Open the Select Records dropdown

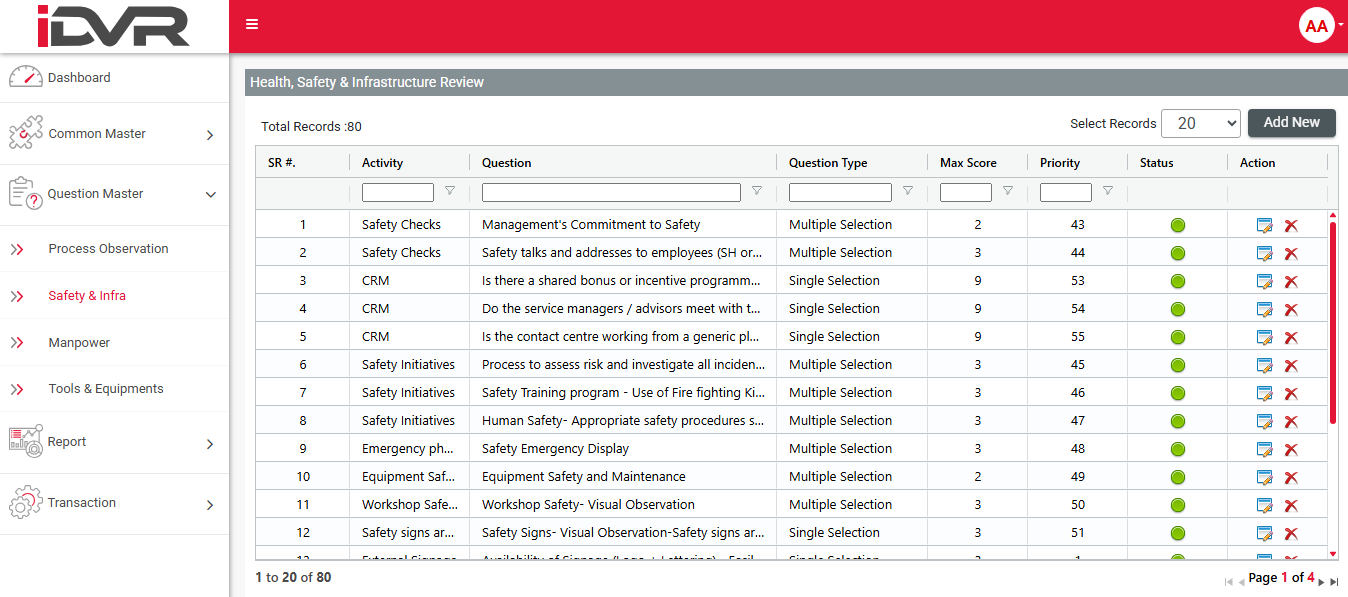pos(1200,123)
